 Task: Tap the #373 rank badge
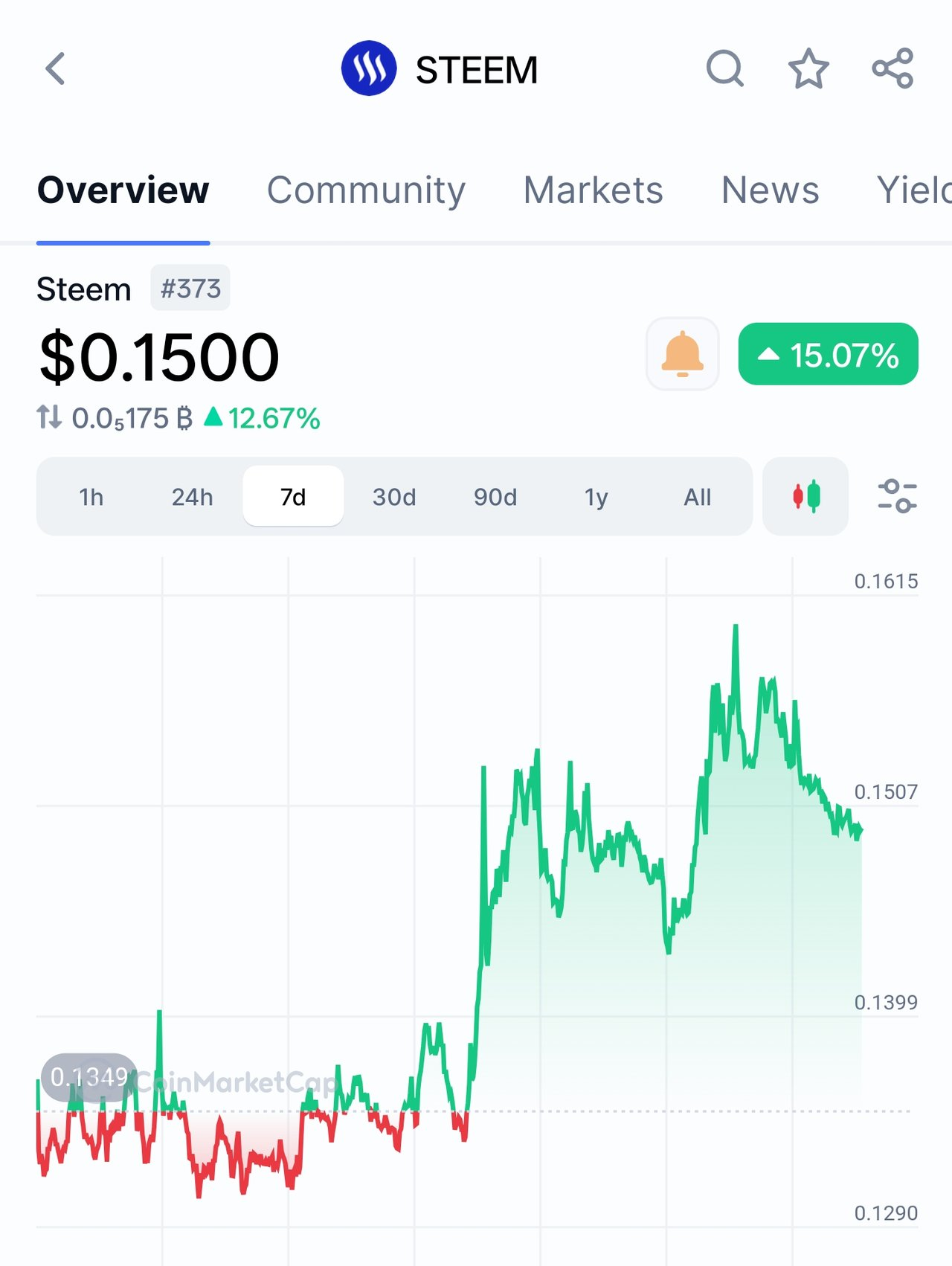190,288
